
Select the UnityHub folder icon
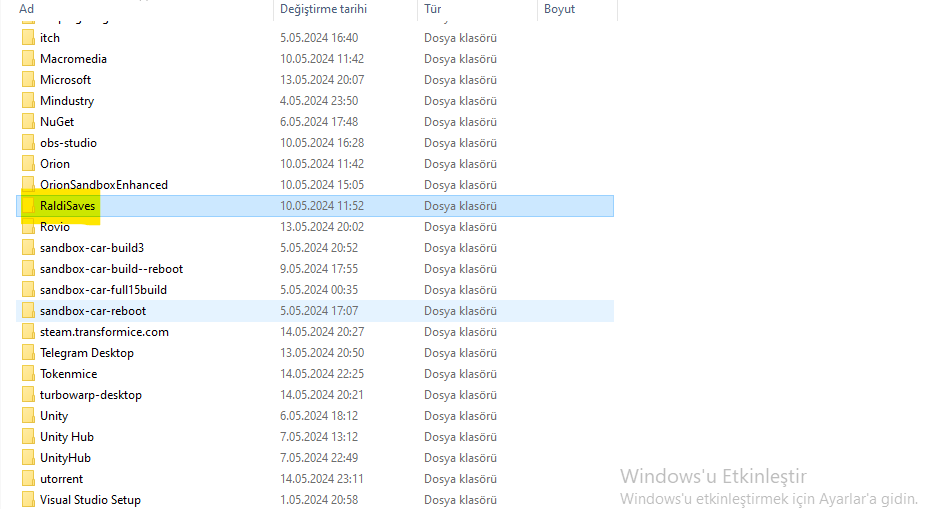pos(28,458)
